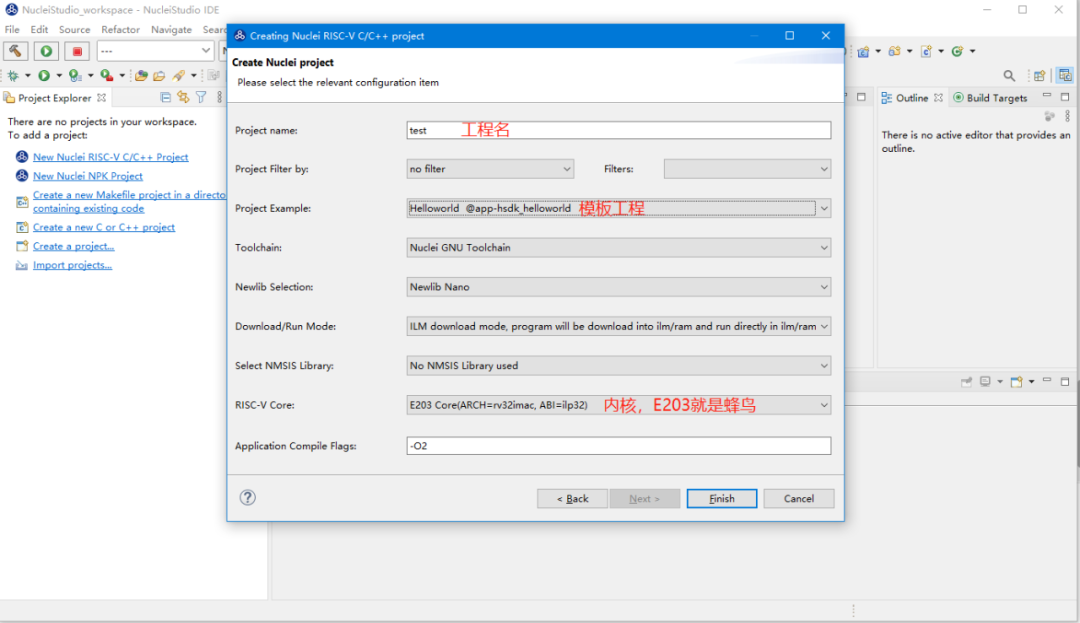Open the Download/Run Mode dropdown
Viewport: 1080px width, 623px height.
619,326
